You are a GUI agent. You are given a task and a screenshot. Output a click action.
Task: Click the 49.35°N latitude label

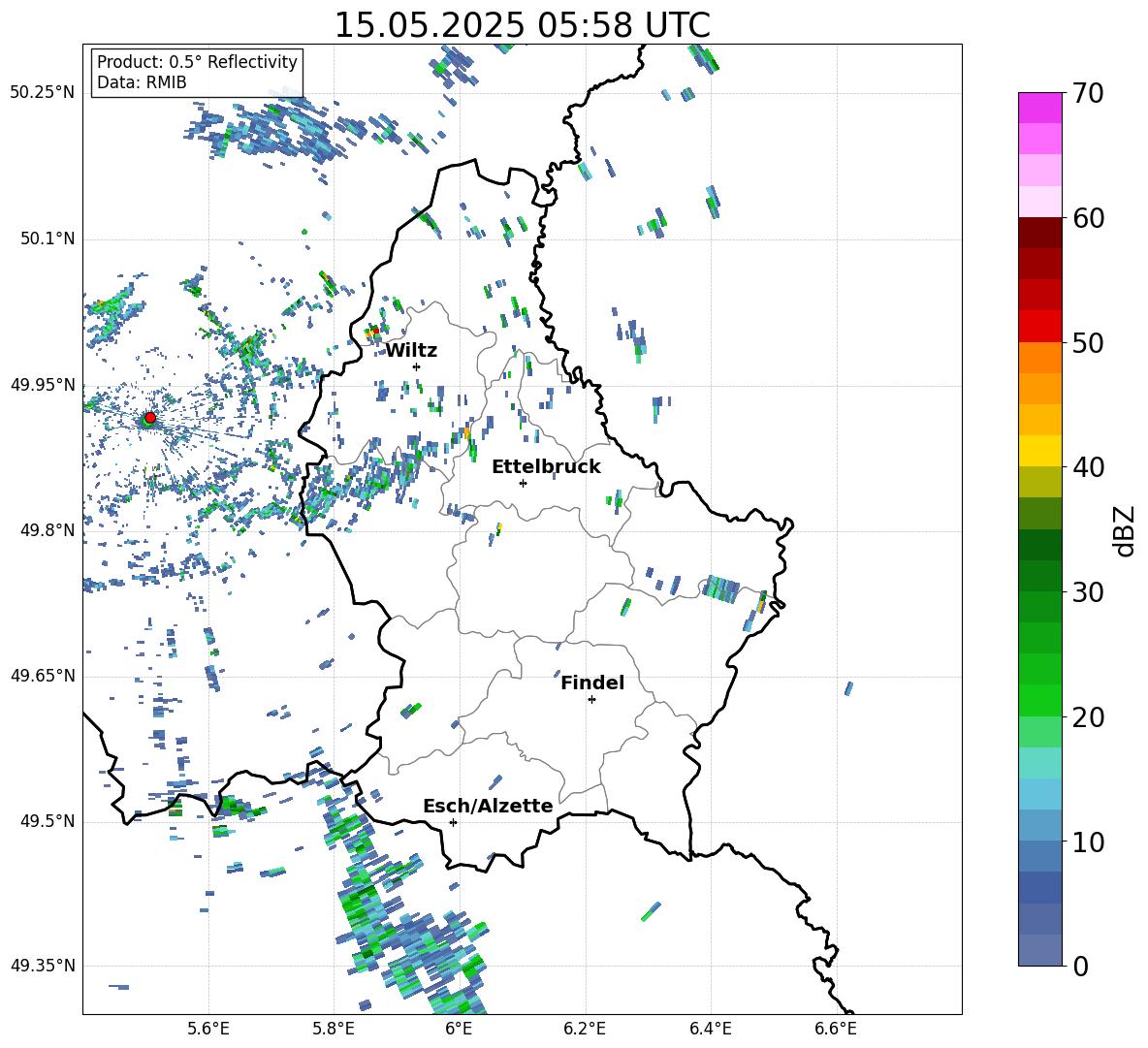pos(43,966)
